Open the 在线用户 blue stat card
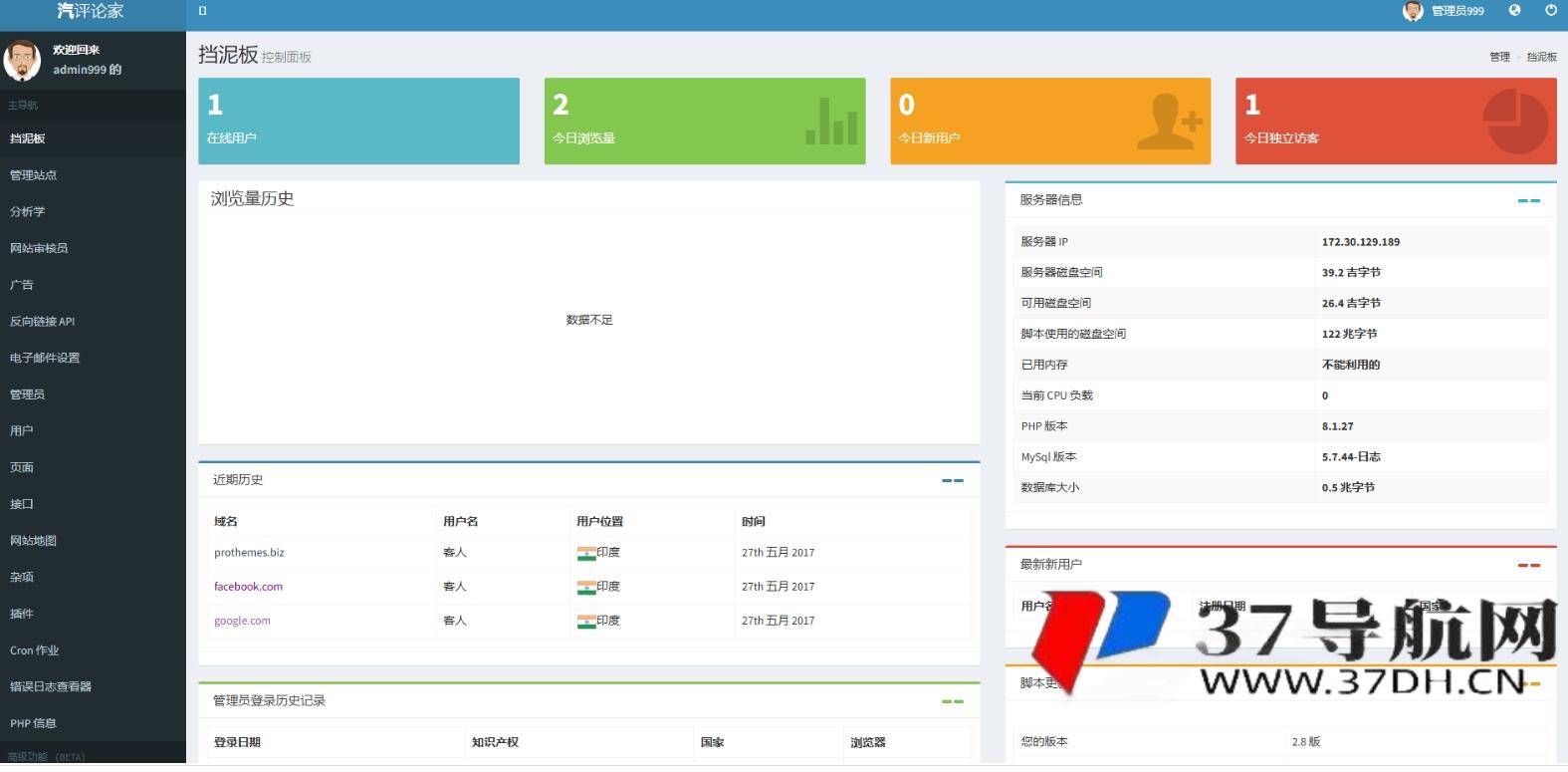 click(x=358, y=121)
